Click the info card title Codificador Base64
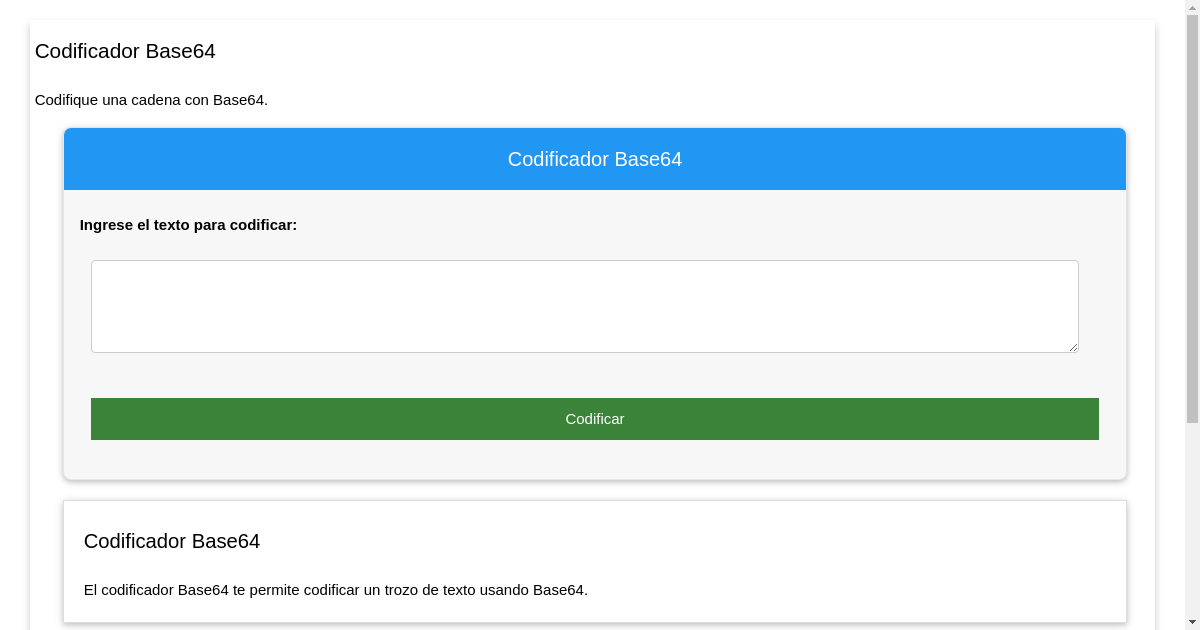1200x630 pixels. pos(171,541)
